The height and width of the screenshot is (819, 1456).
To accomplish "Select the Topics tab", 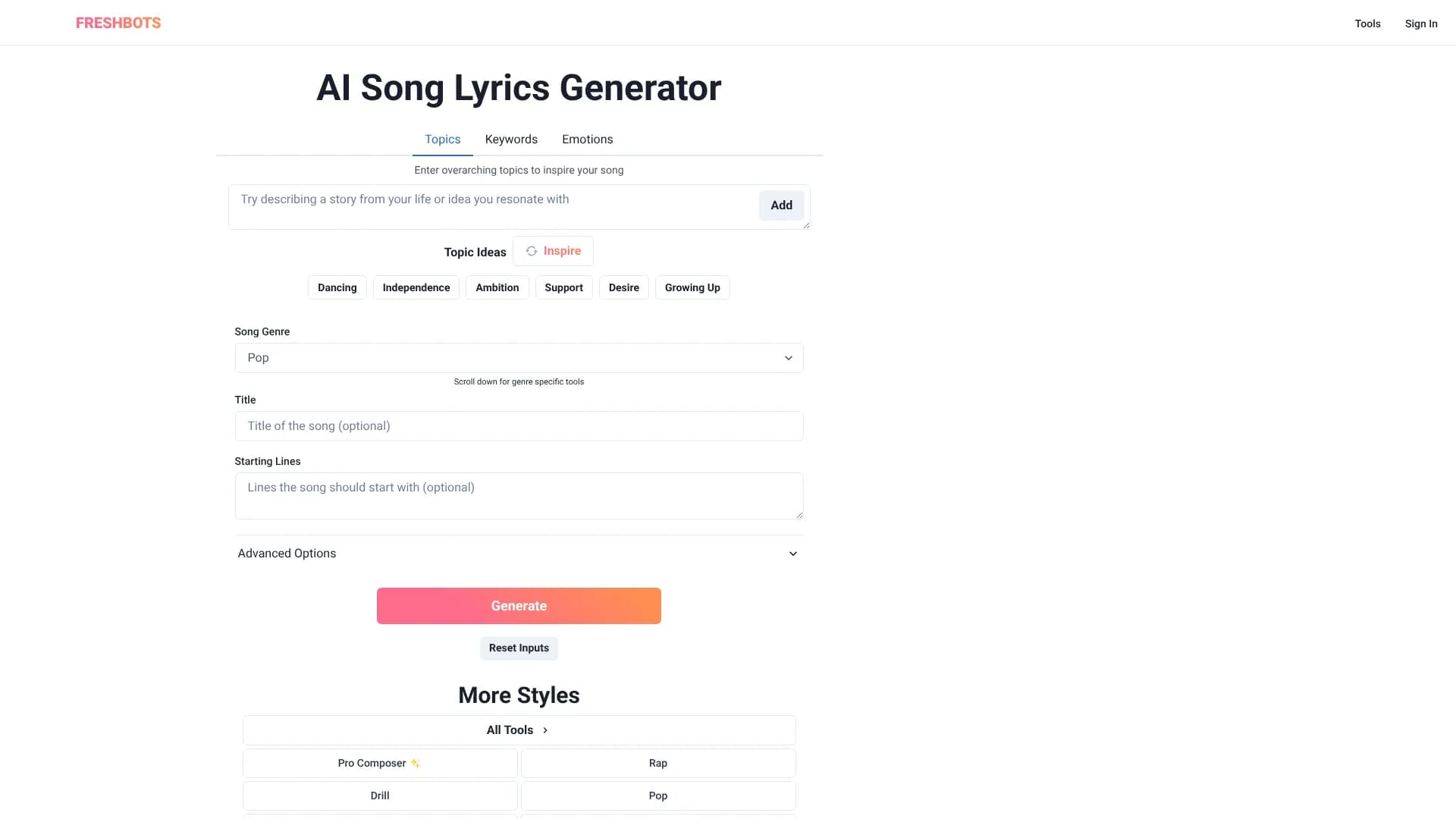I will click(442, 140).
